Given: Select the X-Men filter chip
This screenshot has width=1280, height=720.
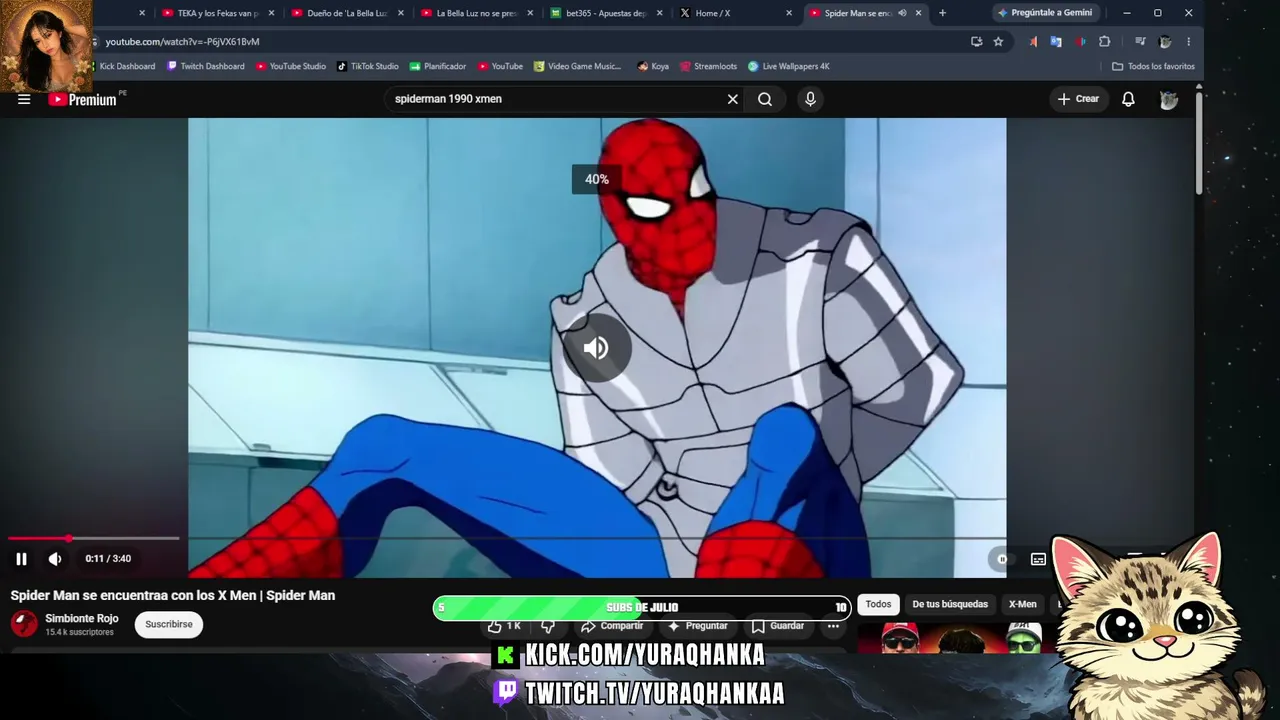Looking at the screenshot, I should coord(1022,604).
